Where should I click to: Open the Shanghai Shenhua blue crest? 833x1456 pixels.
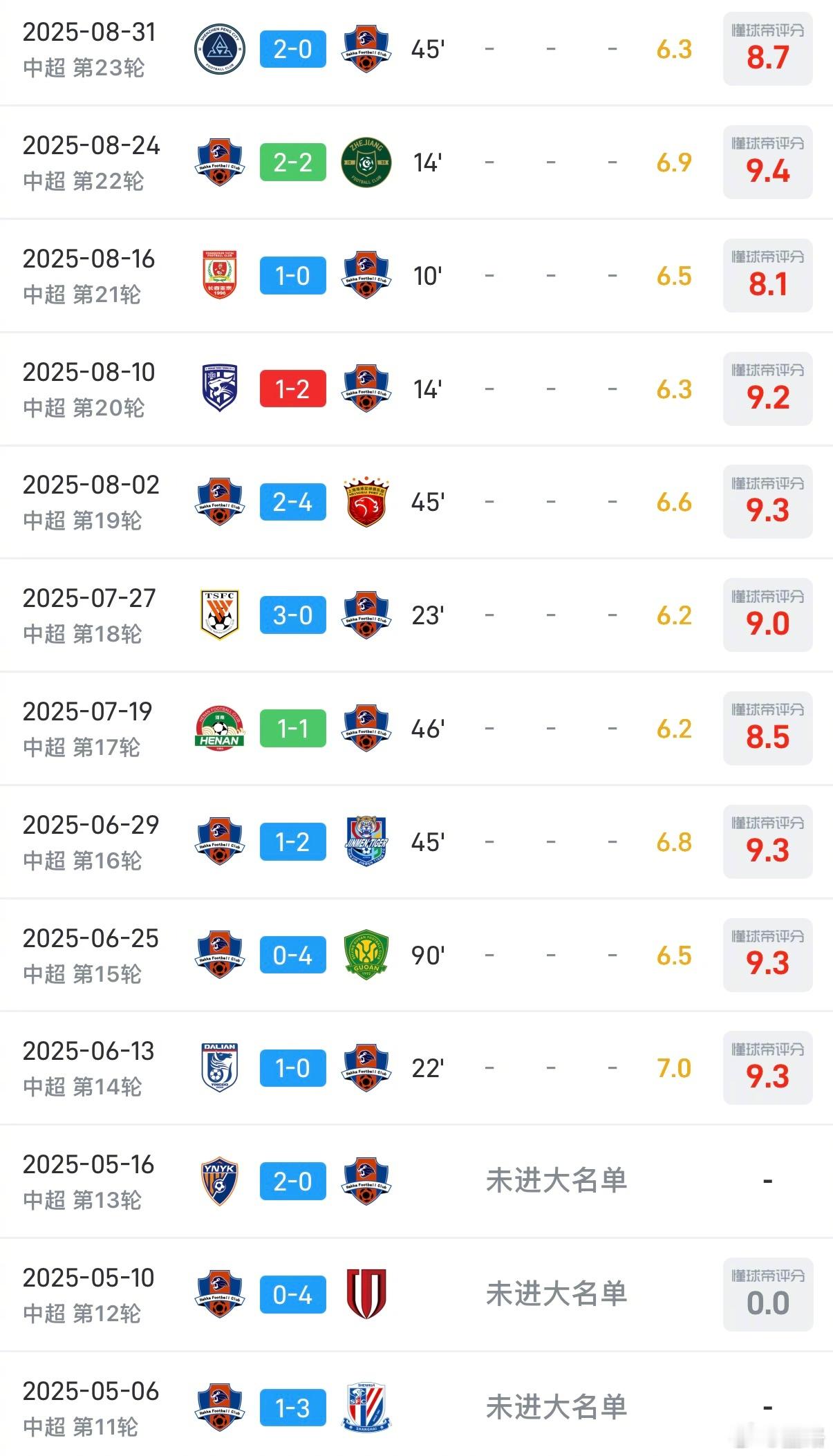(366, 1408)
